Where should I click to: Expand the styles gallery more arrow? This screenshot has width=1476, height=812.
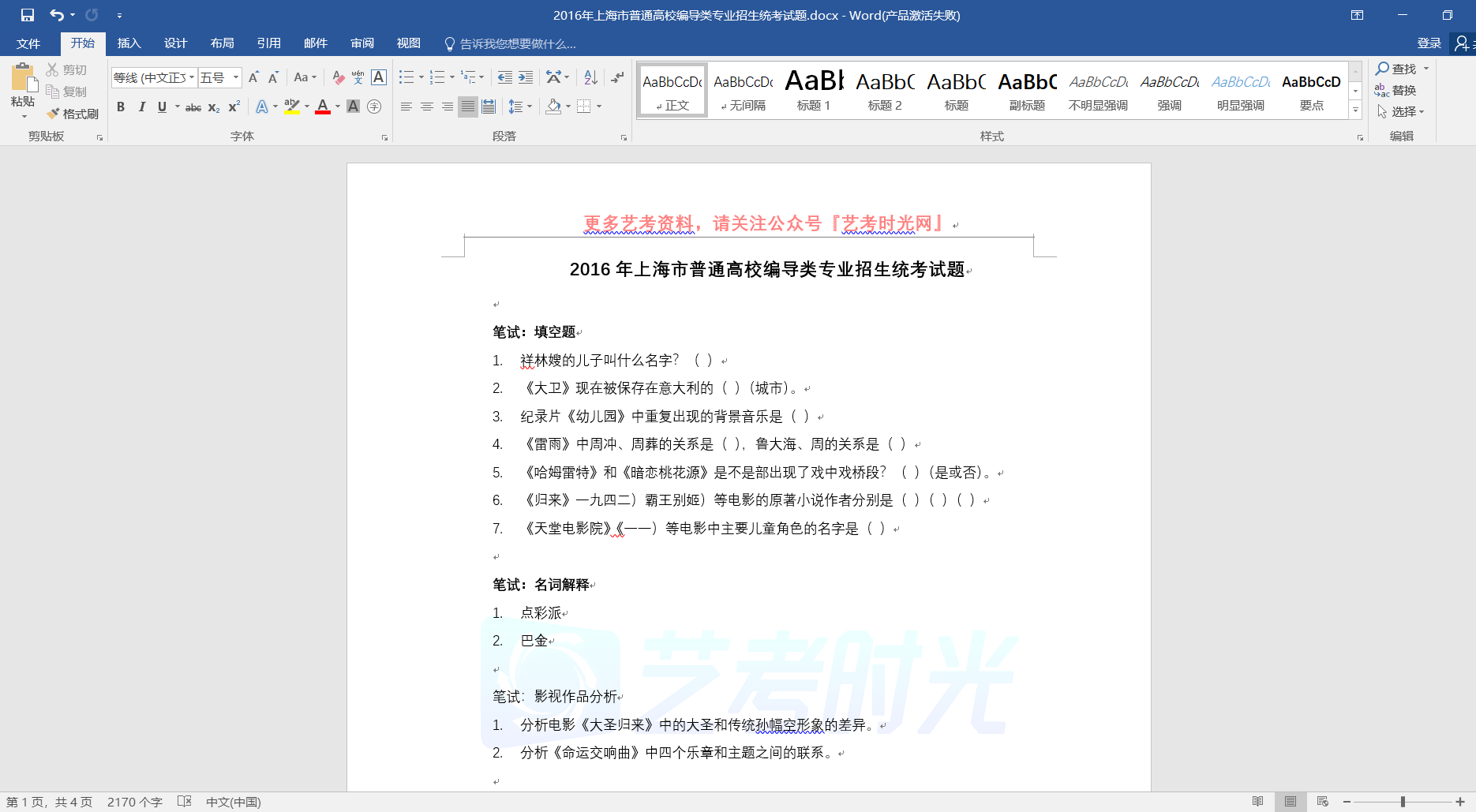pyautogui.click(x=1355, y=110)
